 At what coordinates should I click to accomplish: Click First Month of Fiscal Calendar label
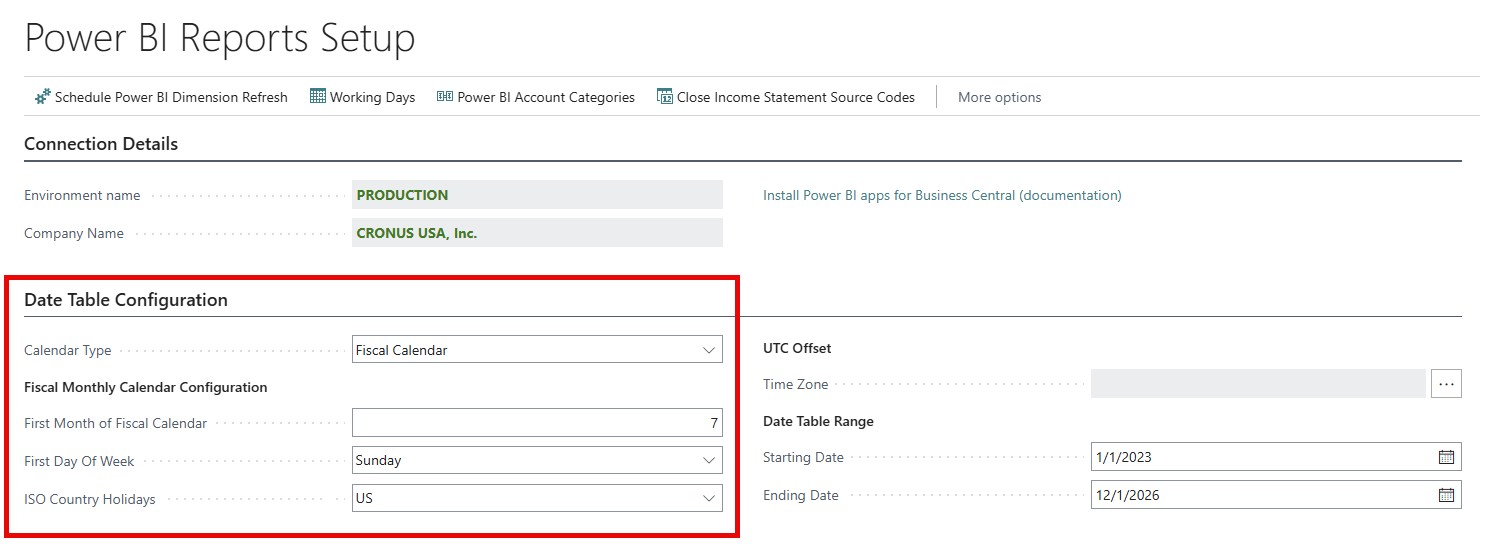116,423
